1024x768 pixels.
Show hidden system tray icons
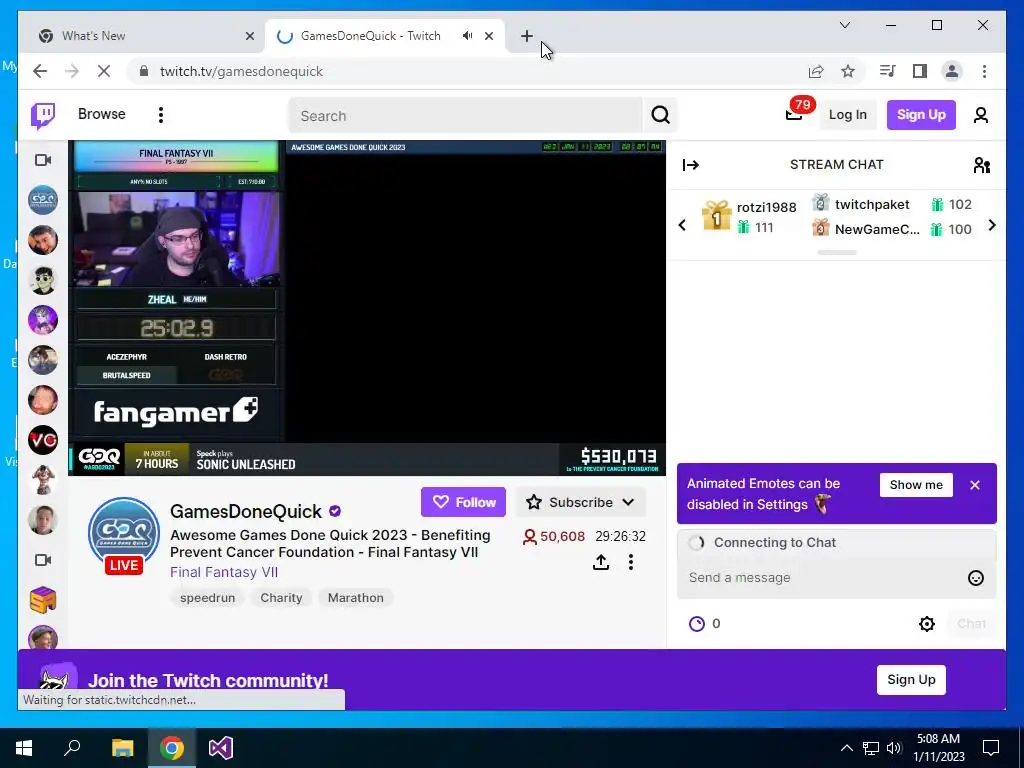point(846,748)
